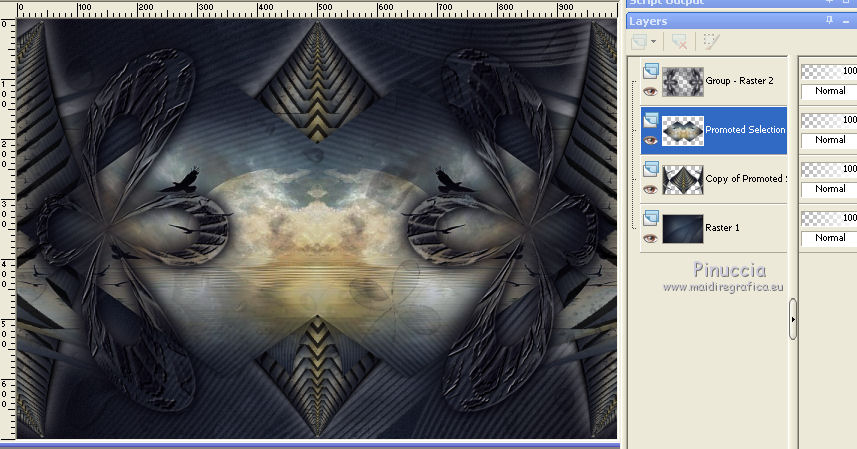Click the Delete Layer icon
857x449 pixels.
pos(679,42)
